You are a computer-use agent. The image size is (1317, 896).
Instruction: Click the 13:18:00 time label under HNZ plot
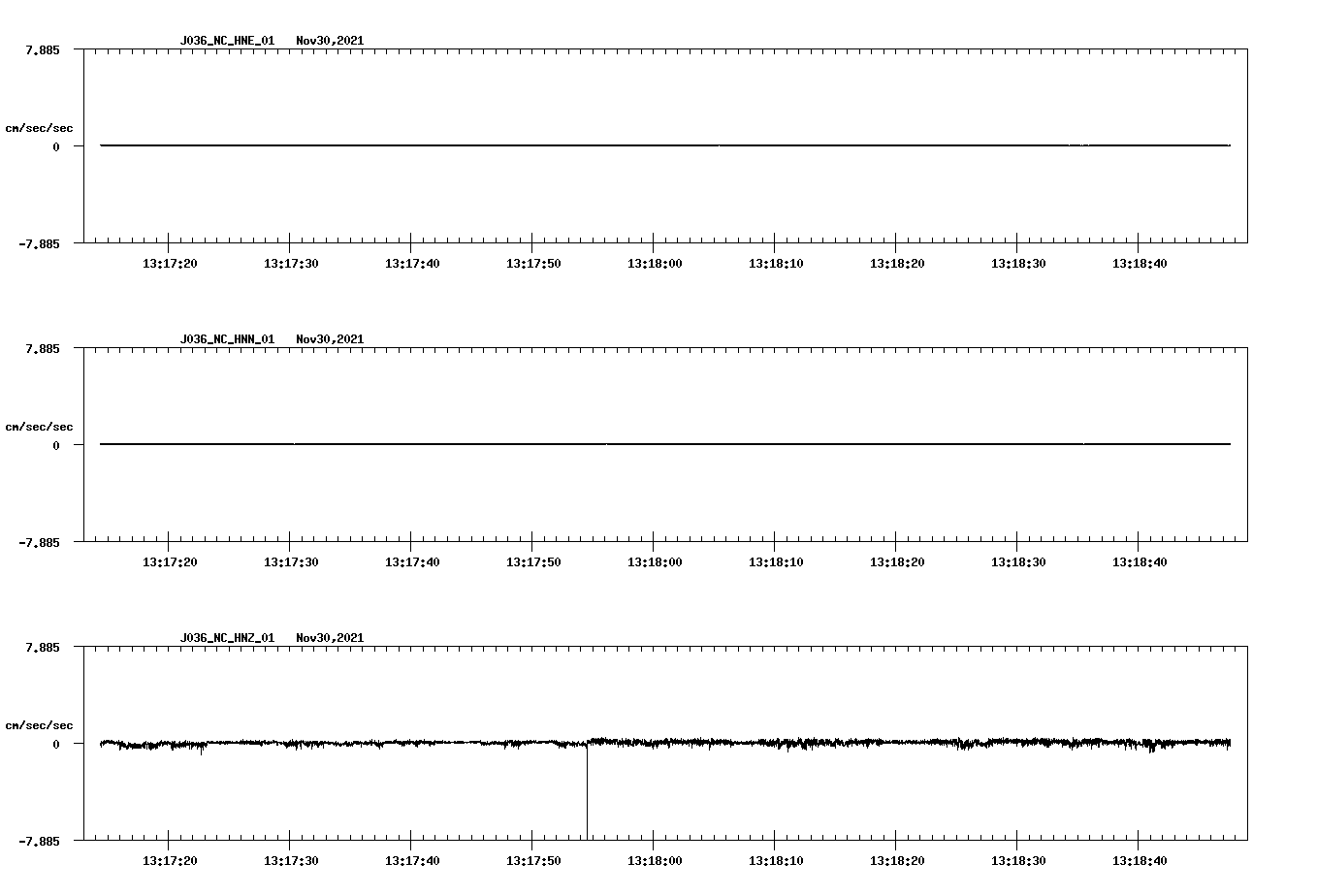tap(655, 861)
